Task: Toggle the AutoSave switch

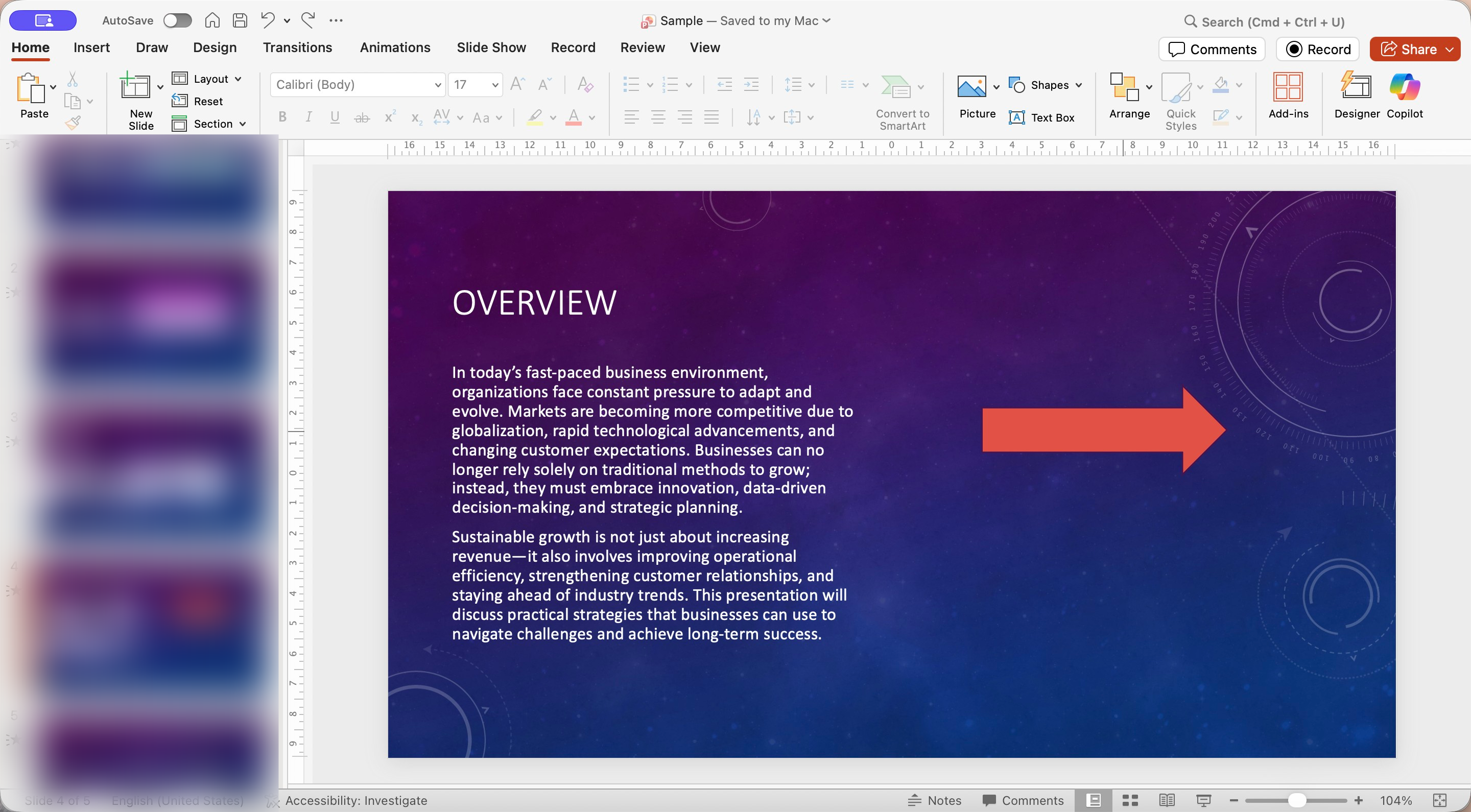Action: point(177,20)
